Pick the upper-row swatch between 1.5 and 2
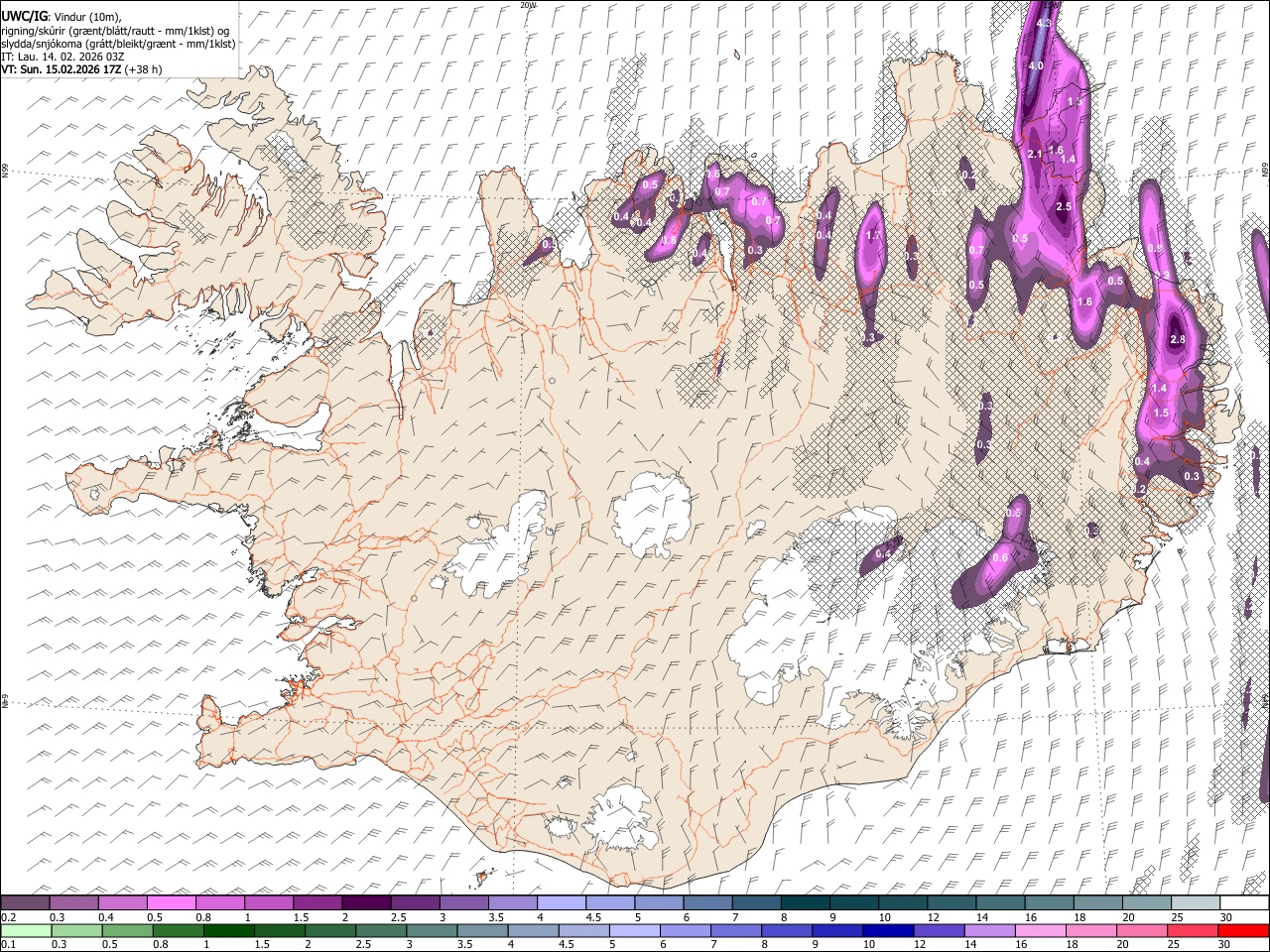Viewport: 1270px width, 952px height. coord(317,903)
